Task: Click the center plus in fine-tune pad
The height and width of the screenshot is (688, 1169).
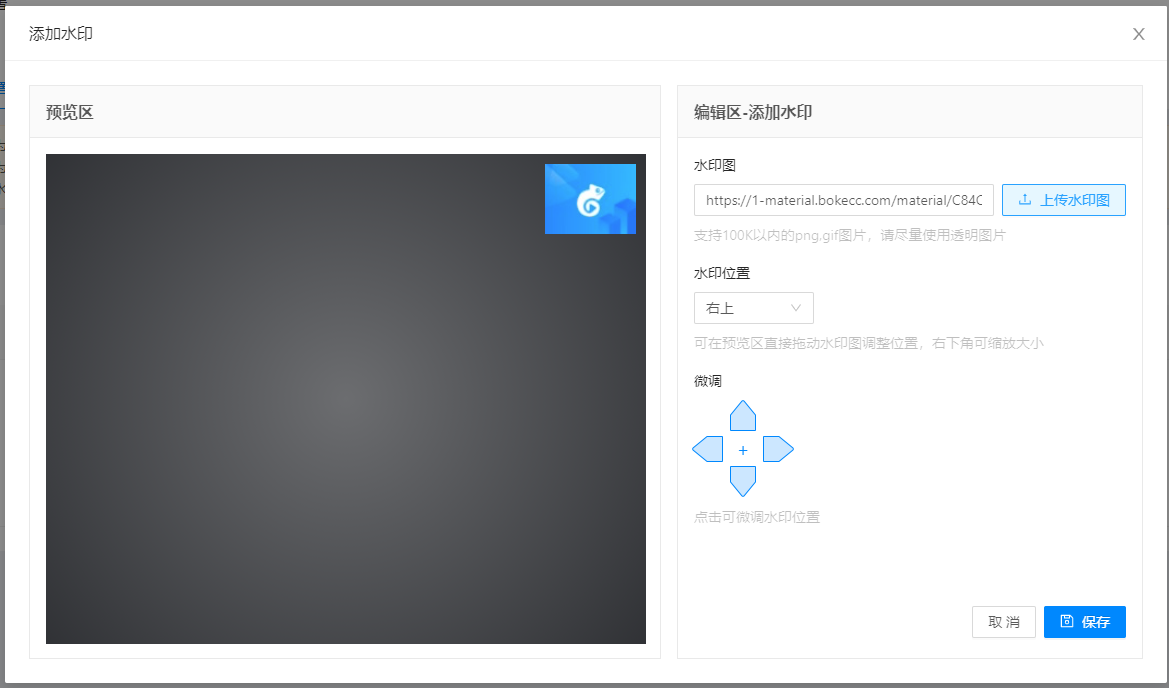Action: click(743, 451)
